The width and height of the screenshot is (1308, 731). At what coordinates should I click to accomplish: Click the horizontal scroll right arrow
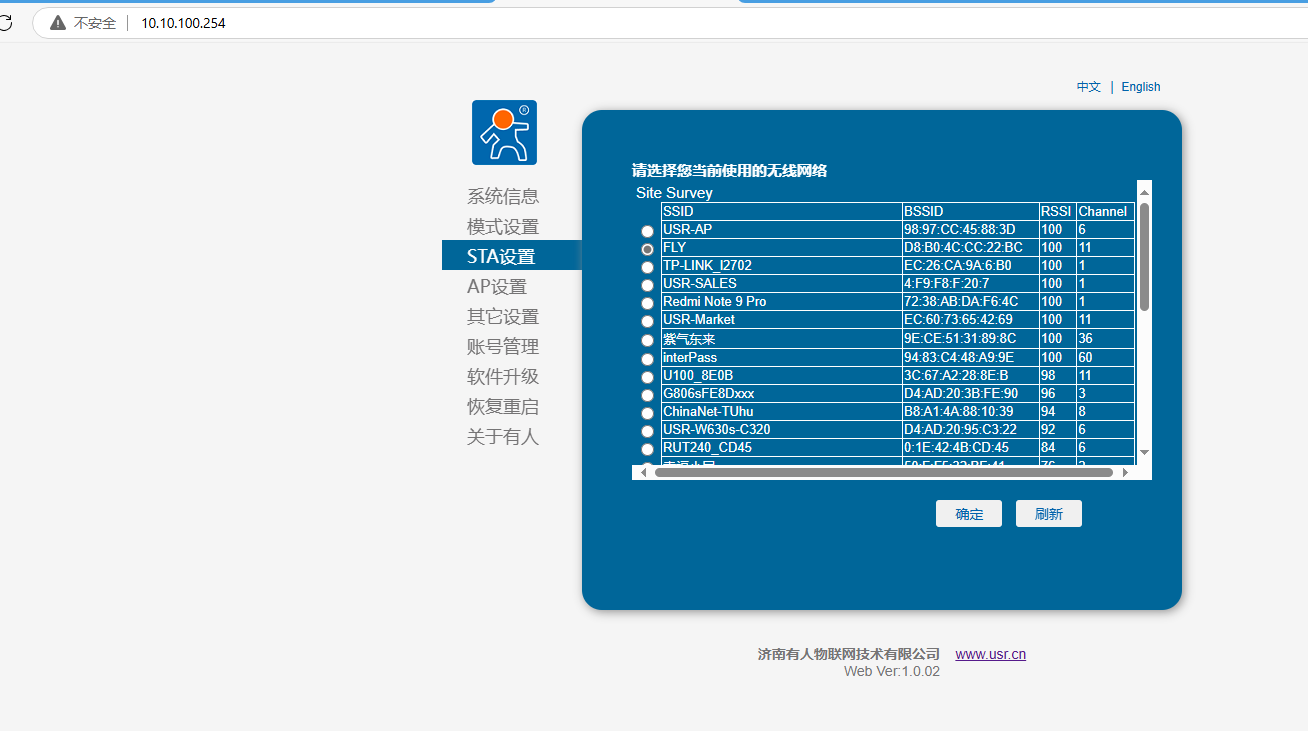coord(1125,472)
